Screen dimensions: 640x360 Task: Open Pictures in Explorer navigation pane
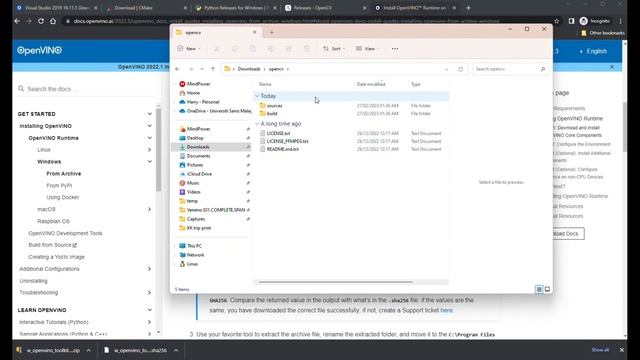[195, 165]
